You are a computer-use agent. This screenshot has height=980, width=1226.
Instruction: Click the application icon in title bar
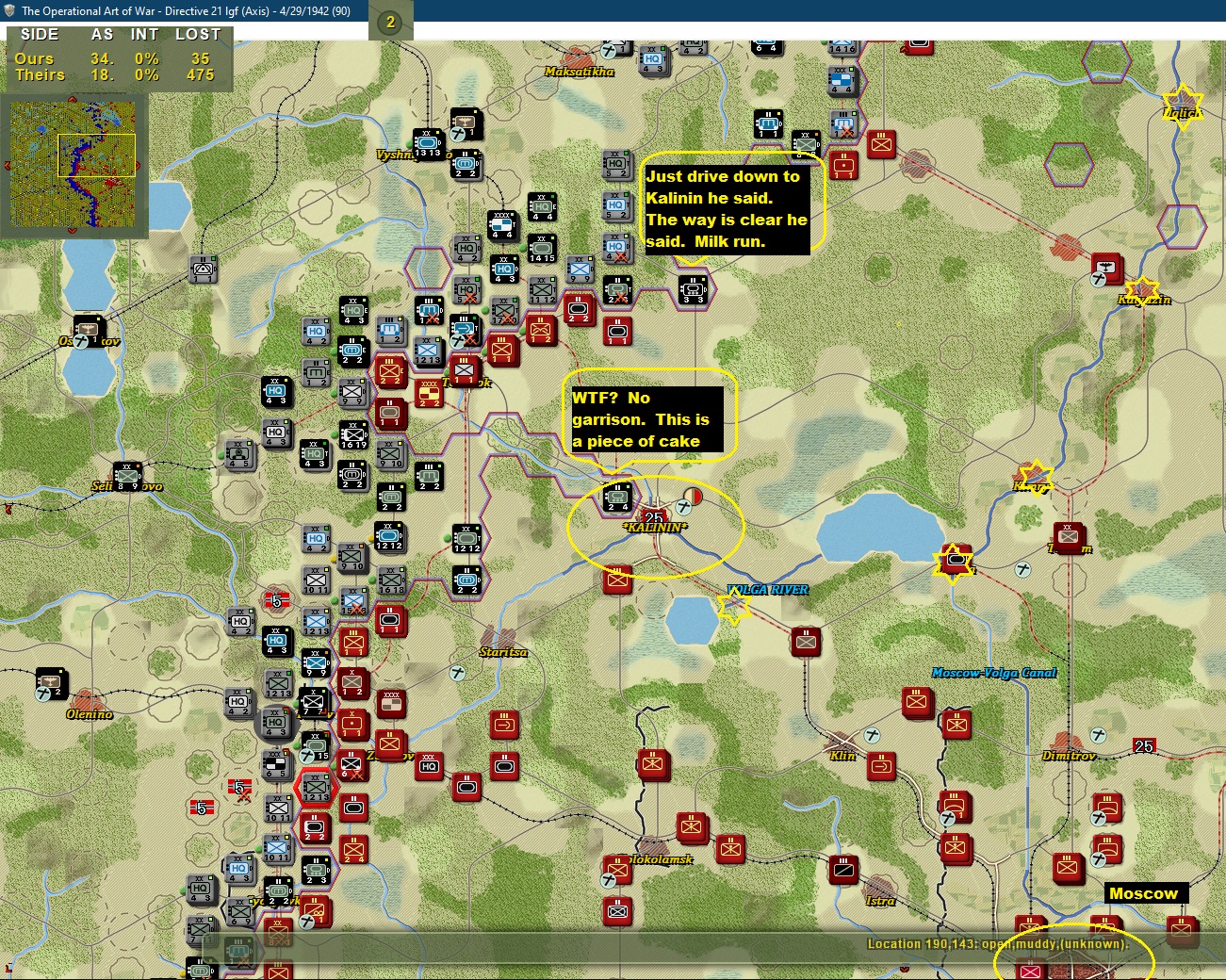[9, 10]
